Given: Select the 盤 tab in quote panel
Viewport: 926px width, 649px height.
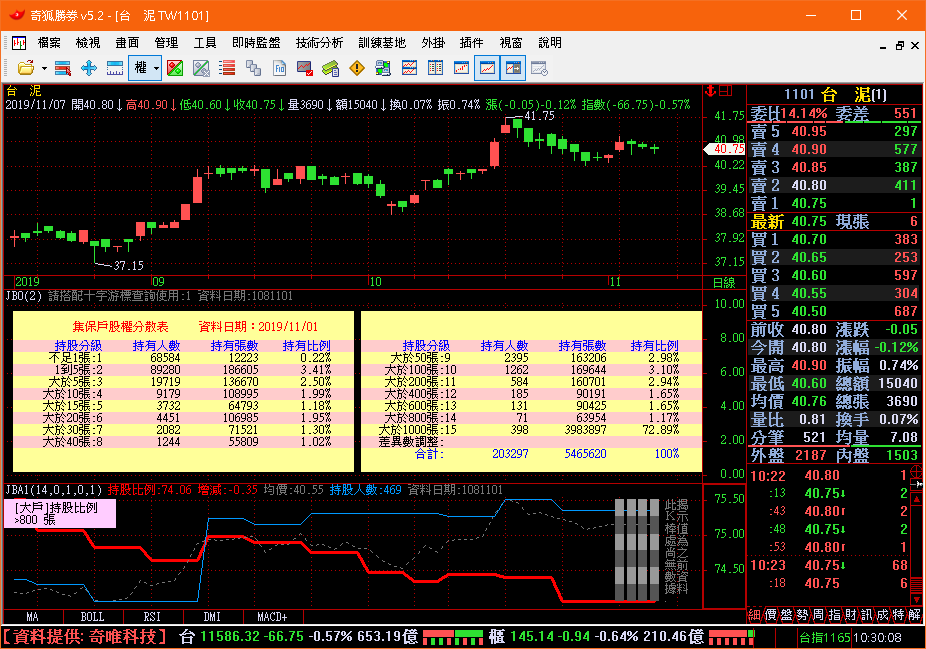Looking at the screenshot, I should pyautogui.click(x=786, y=615).
